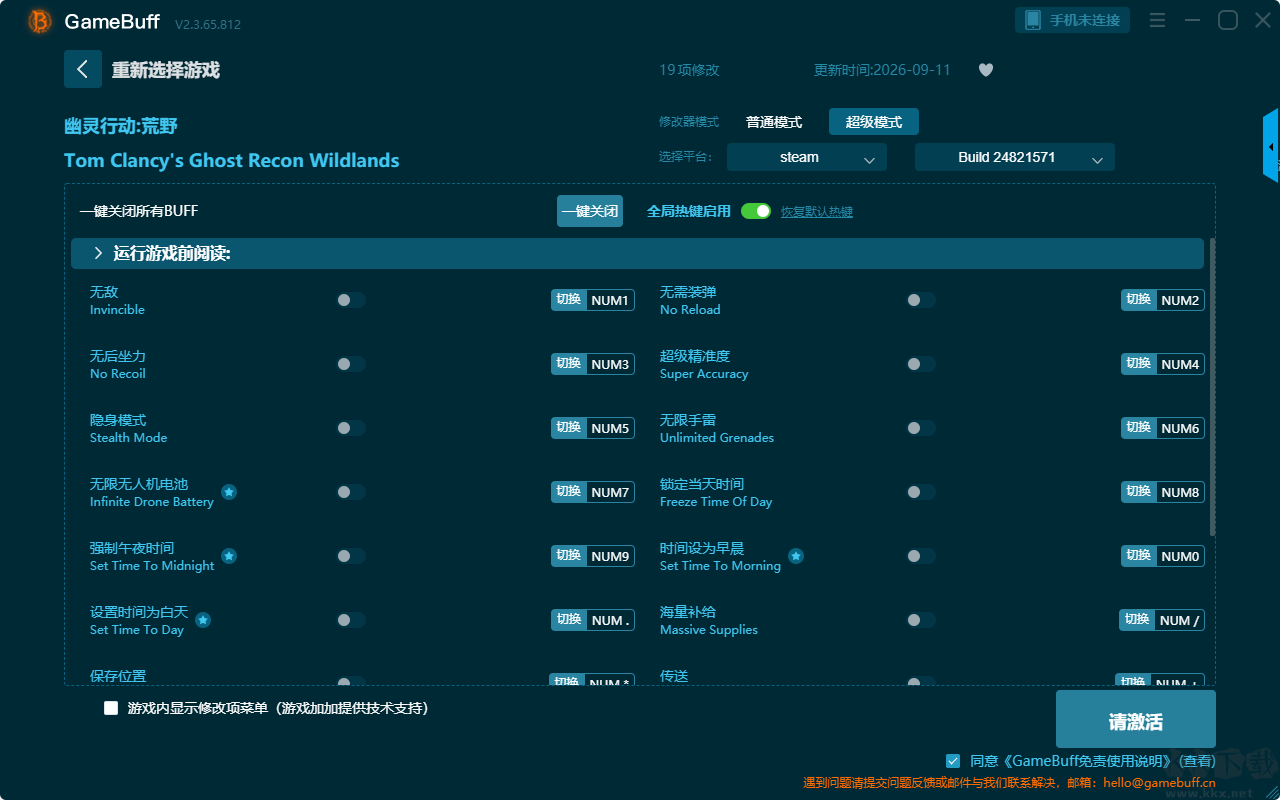Enable Super Accuracy toggle
The height and width of the screenshot is (800, 1280).
pyautogui.click(x=921, y=364)
